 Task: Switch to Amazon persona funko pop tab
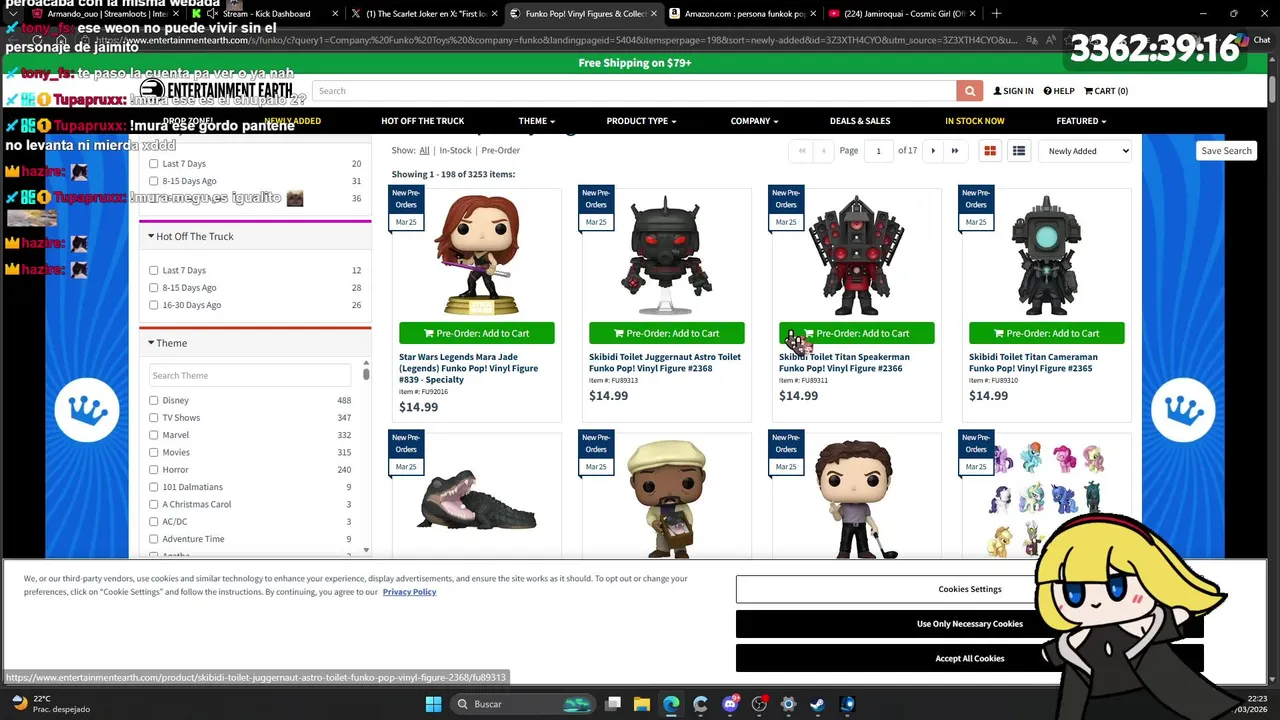coord(743,14)
